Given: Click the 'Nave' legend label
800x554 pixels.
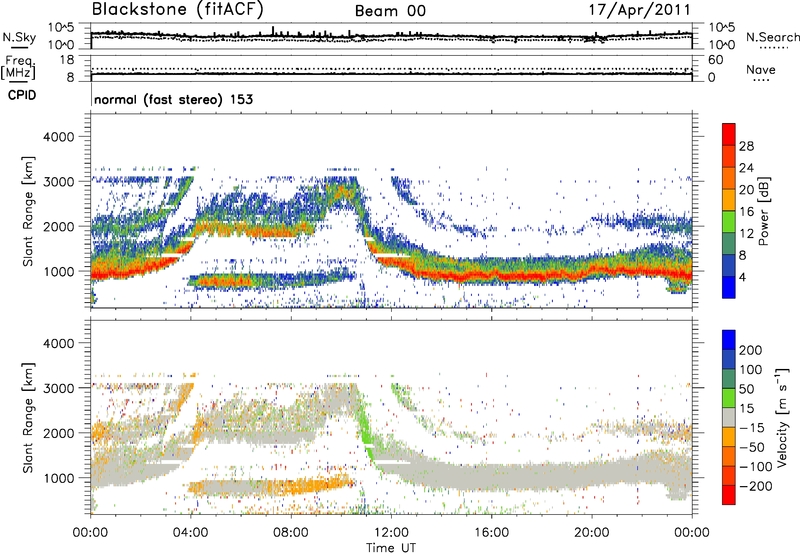Looking at the screenshot, I should (x=761, y=70).
